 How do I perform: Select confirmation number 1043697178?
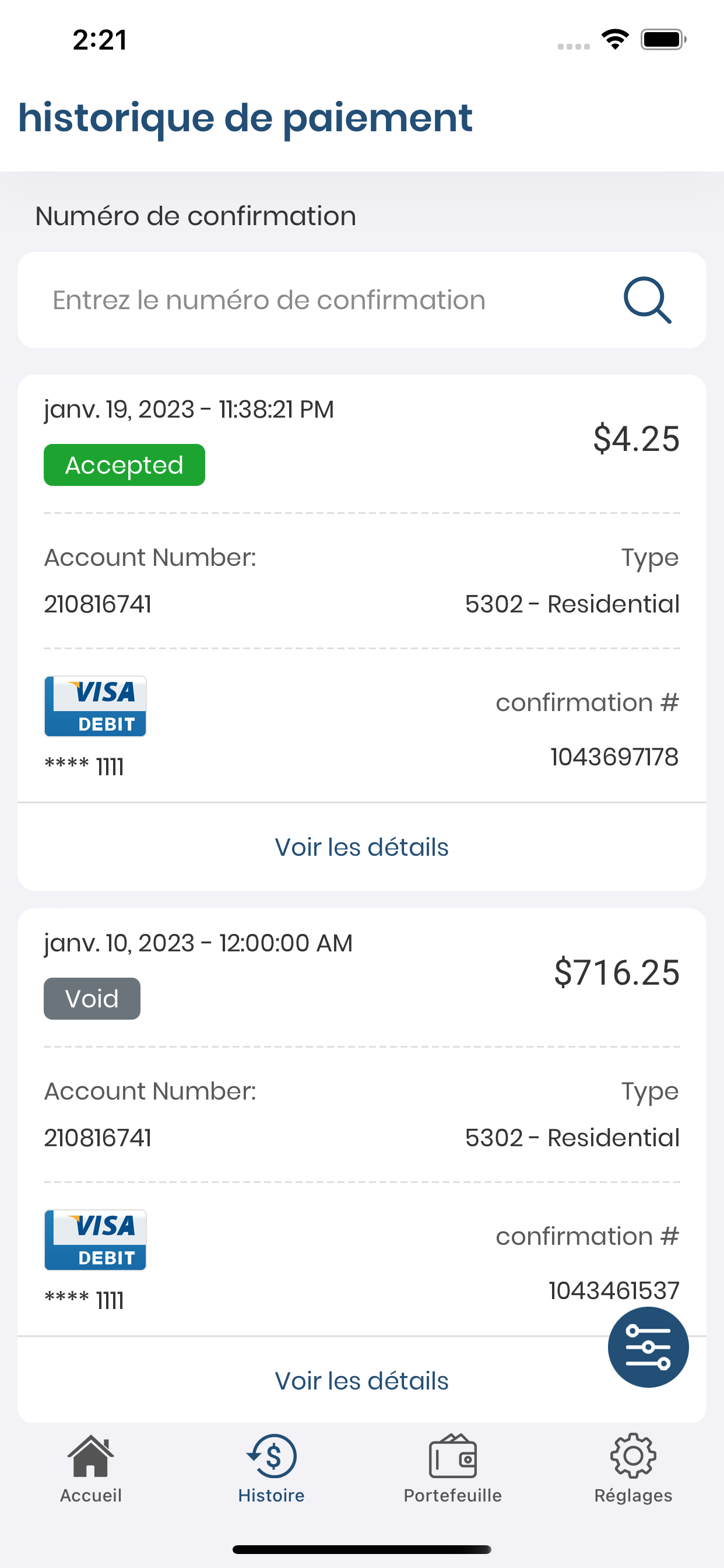(614, 757)
